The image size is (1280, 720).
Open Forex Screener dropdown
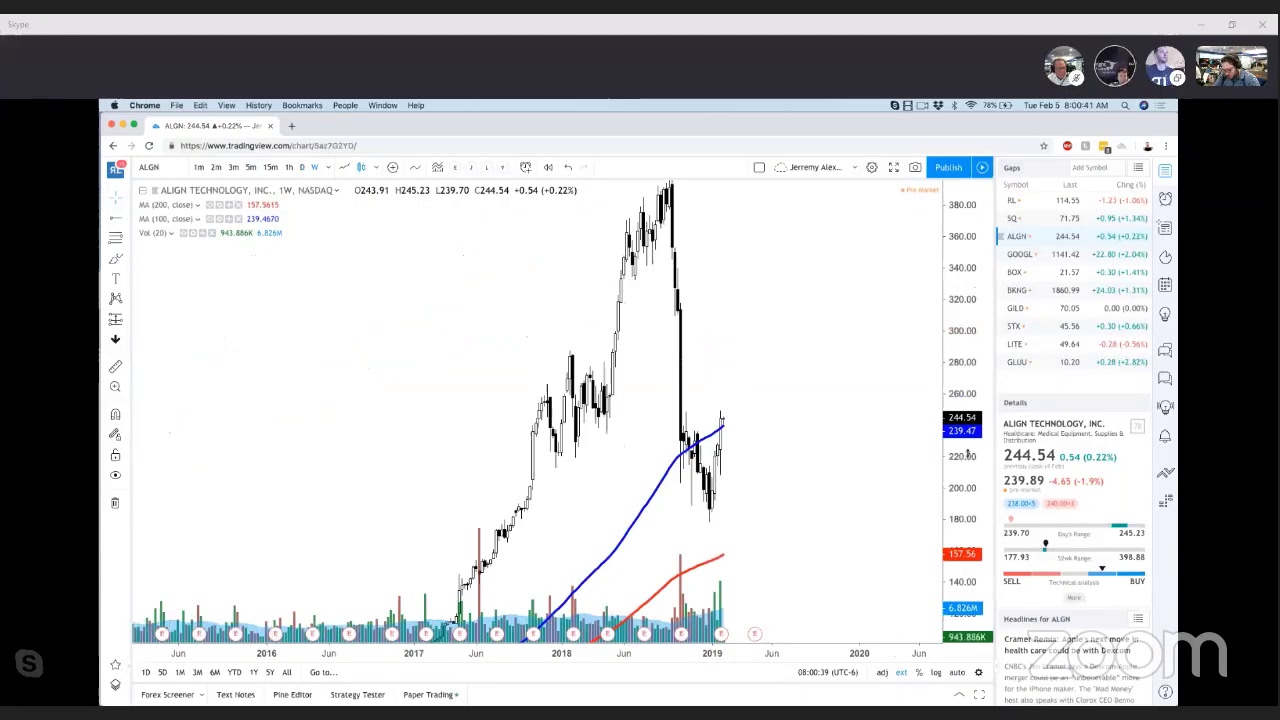pos(201,695)
